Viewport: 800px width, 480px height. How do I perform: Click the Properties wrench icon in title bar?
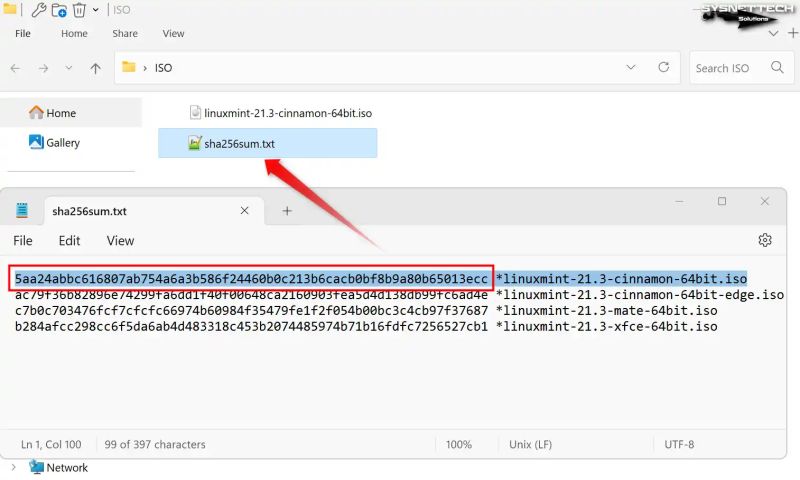coord(38,10)
